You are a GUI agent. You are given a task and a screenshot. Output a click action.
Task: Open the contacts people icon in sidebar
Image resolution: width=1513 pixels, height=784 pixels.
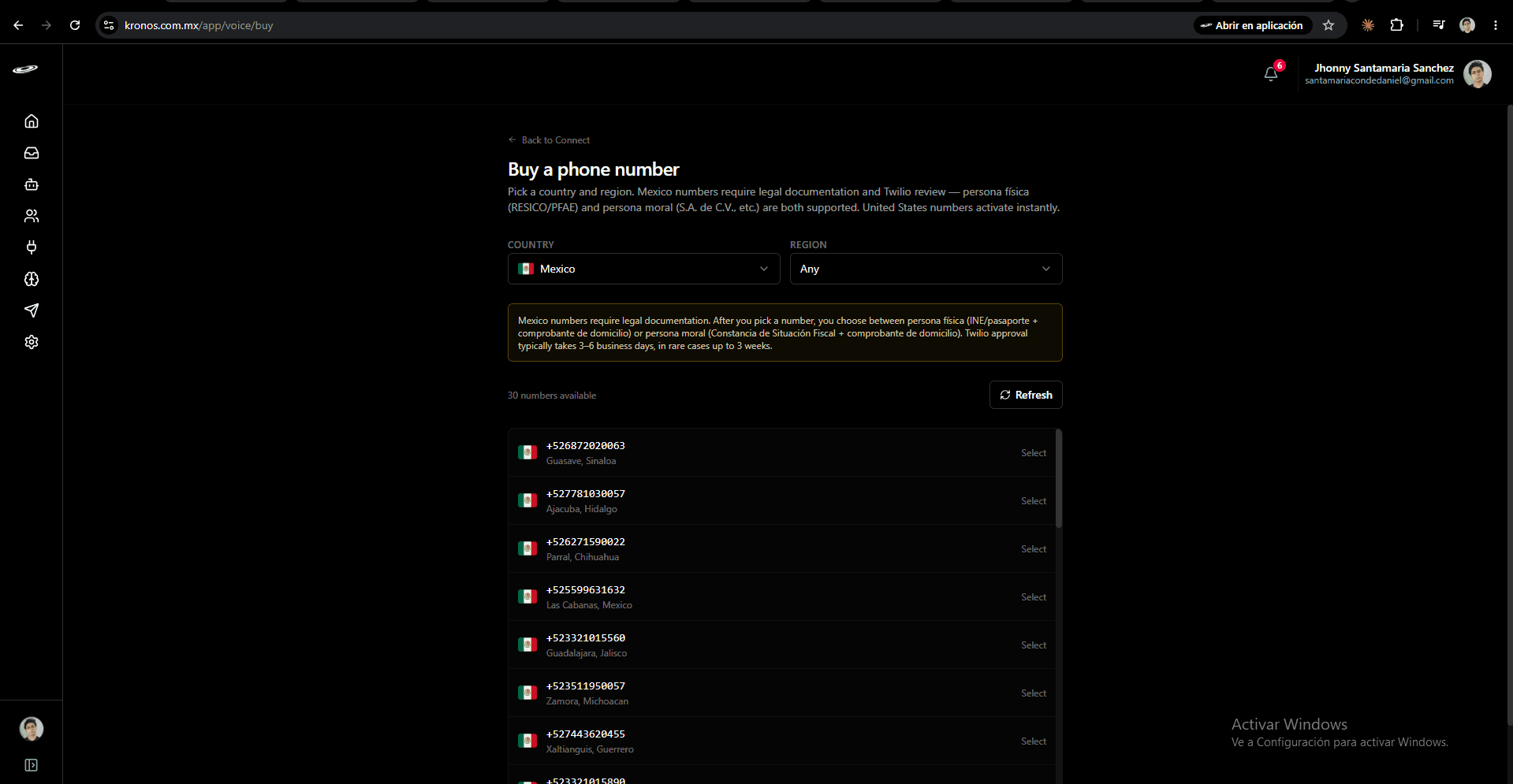[x=32, y=216]
